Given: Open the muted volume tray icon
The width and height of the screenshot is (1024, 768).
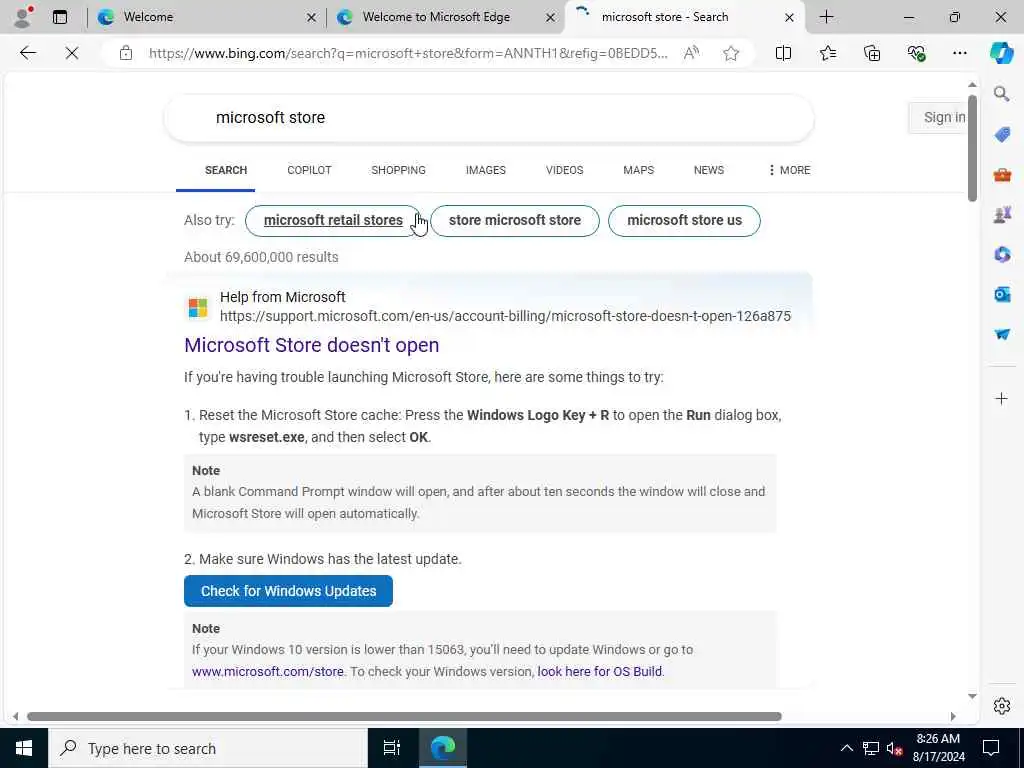Looking at the screenshot, I should 894,748.
